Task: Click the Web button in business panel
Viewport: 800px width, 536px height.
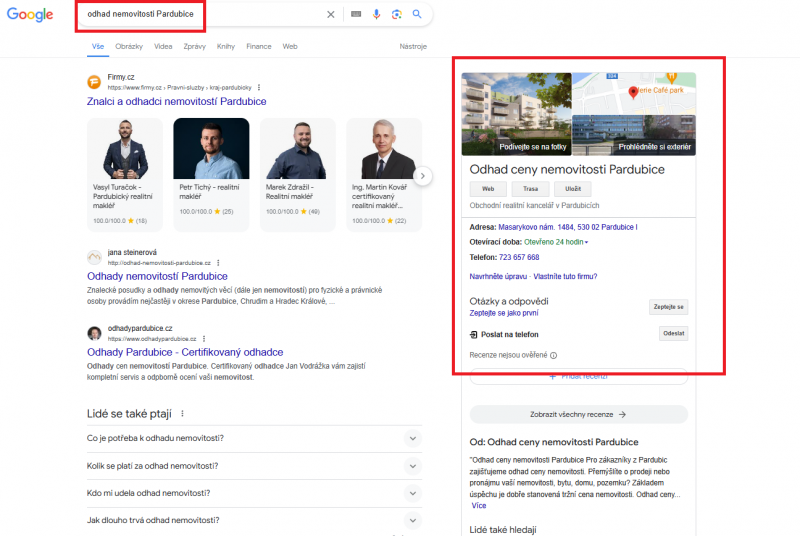Action: click(x=488, y=189)
